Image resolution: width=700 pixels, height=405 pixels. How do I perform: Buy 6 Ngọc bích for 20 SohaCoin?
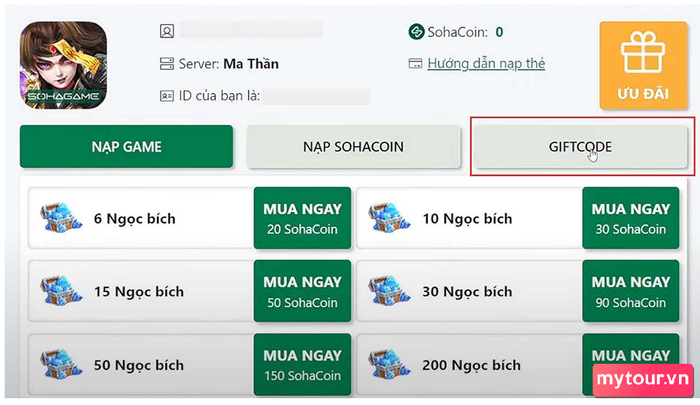302,219
